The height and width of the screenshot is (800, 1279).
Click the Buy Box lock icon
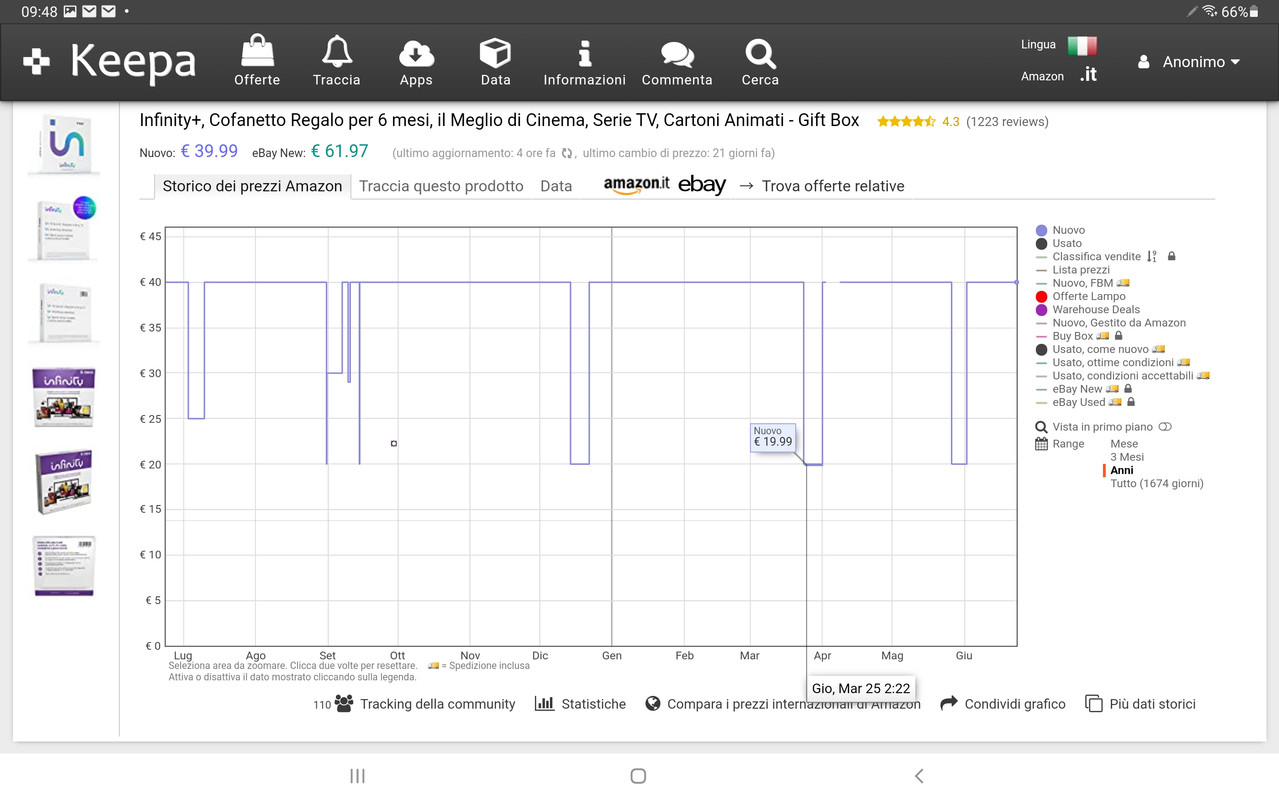1119,336
